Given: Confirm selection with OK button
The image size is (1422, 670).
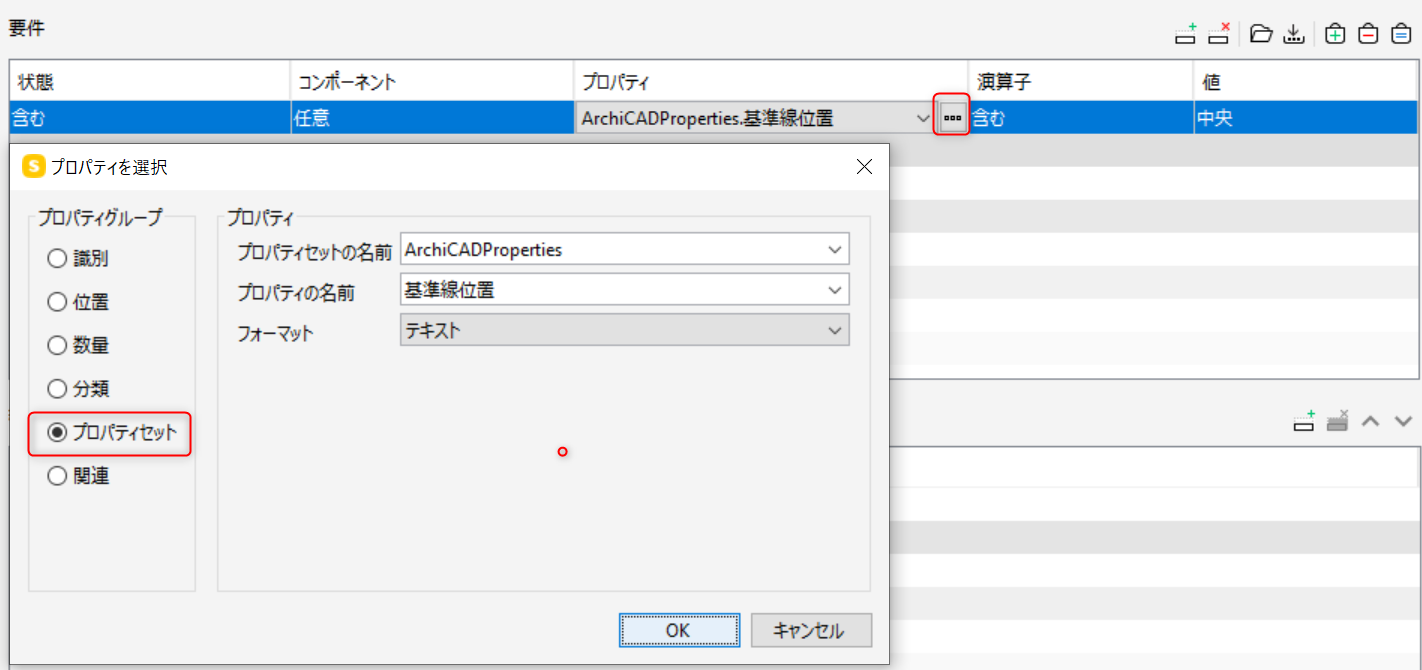Looking at the screenshot, I should [679, 631].
